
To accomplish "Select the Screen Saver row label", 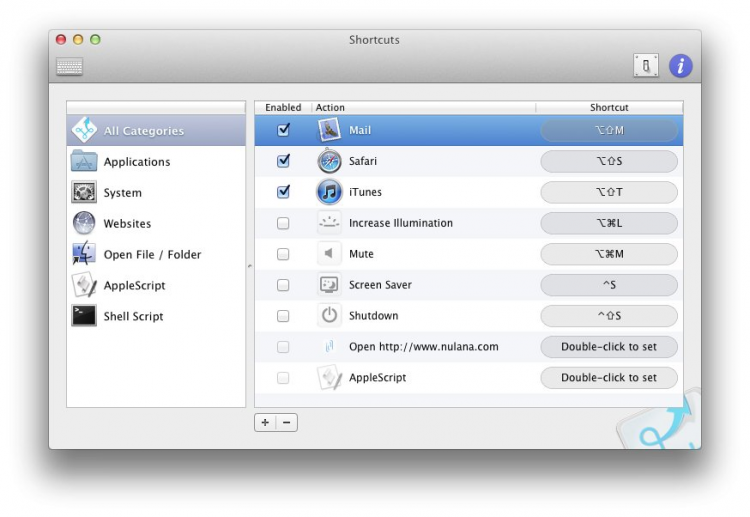I will (x=380, y=285).
